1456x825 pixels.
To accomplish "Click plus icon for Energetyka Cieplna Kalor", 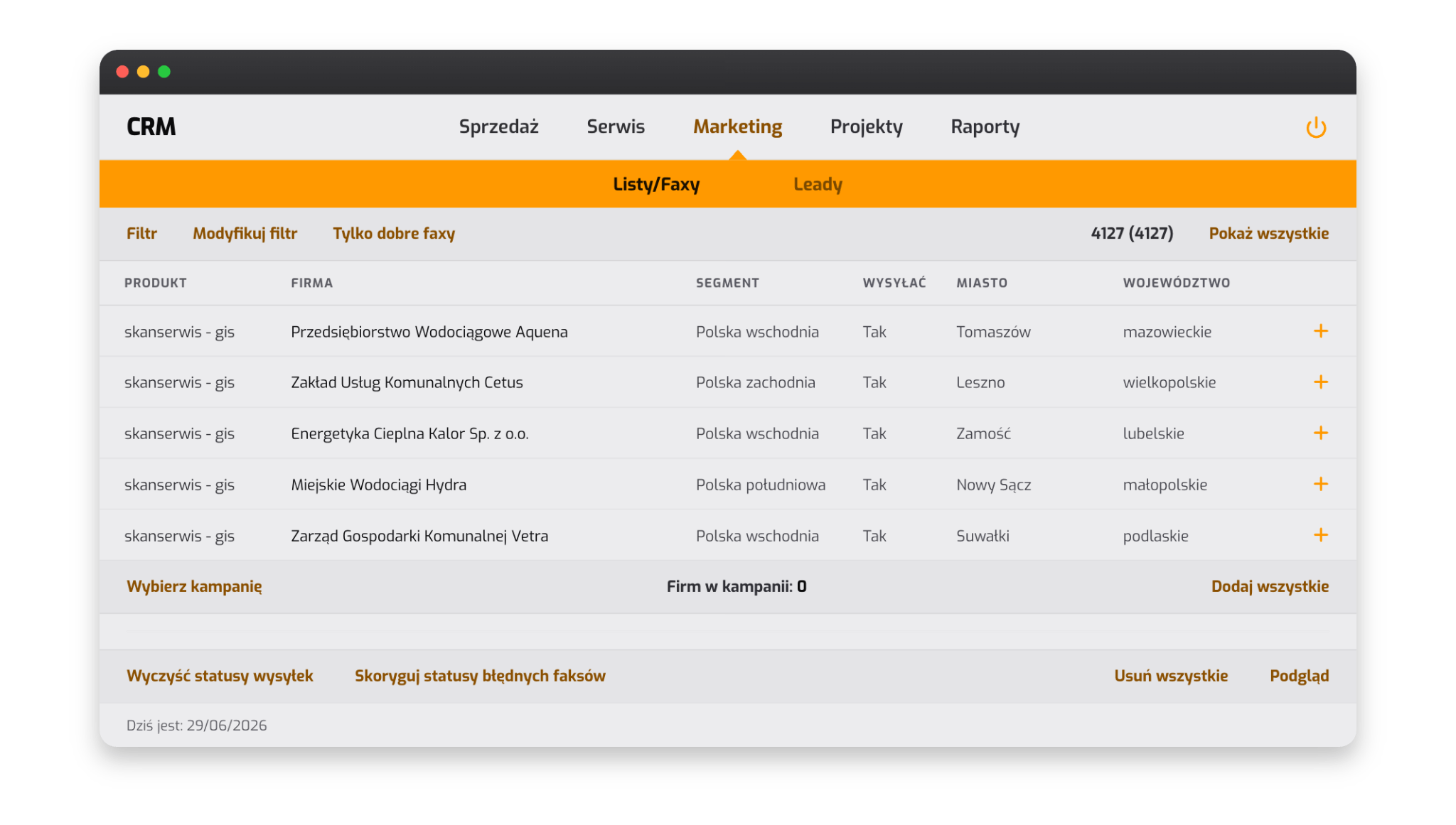I will [1321, 433].
